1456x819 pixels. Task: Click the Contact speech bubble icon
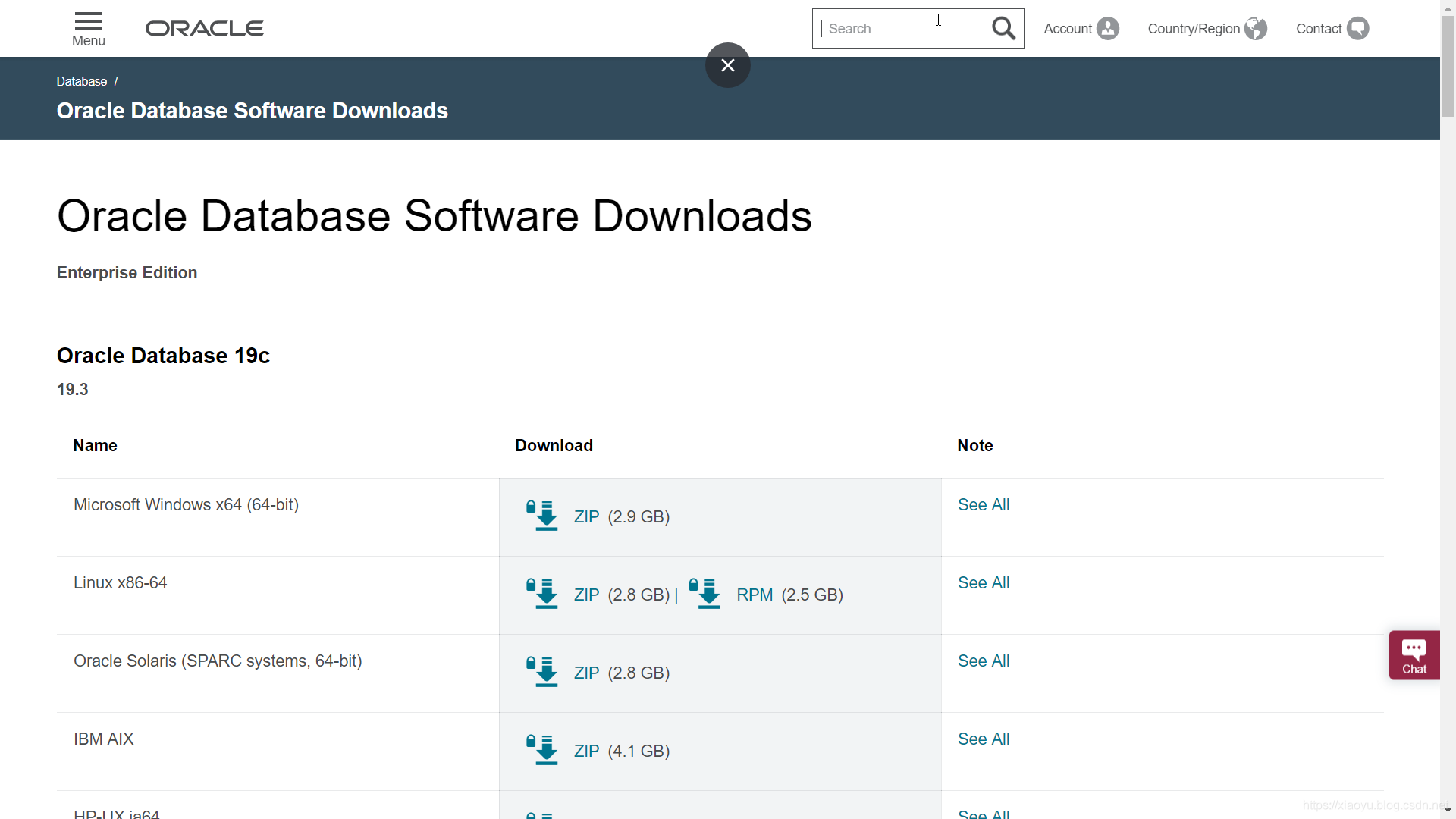pos(1358,29)
